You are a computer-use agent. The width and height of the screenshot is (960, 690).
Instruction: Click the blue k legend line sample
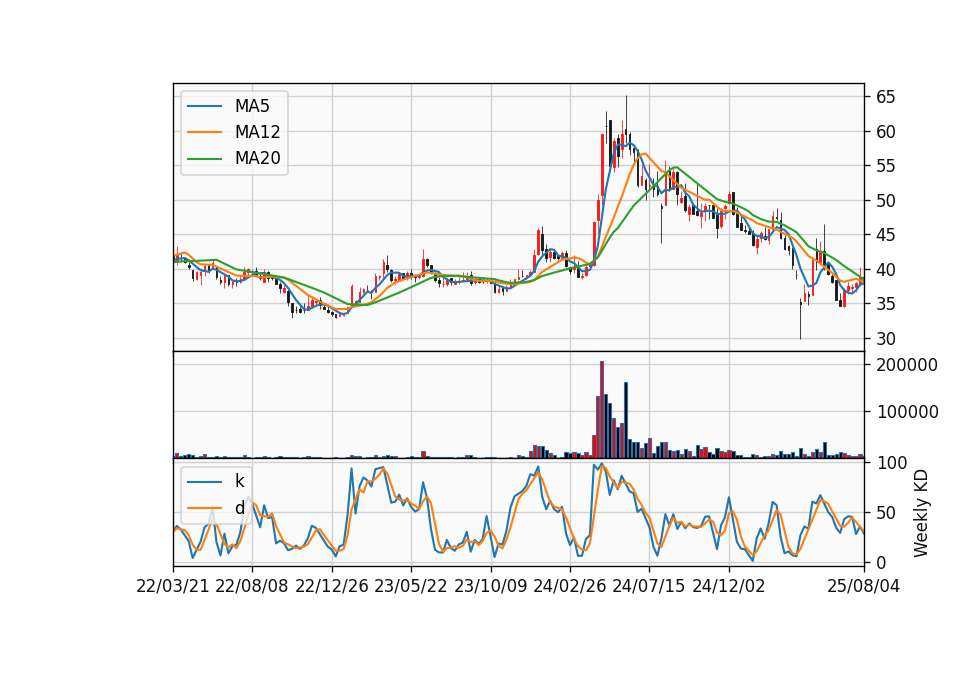coord(204,482)
